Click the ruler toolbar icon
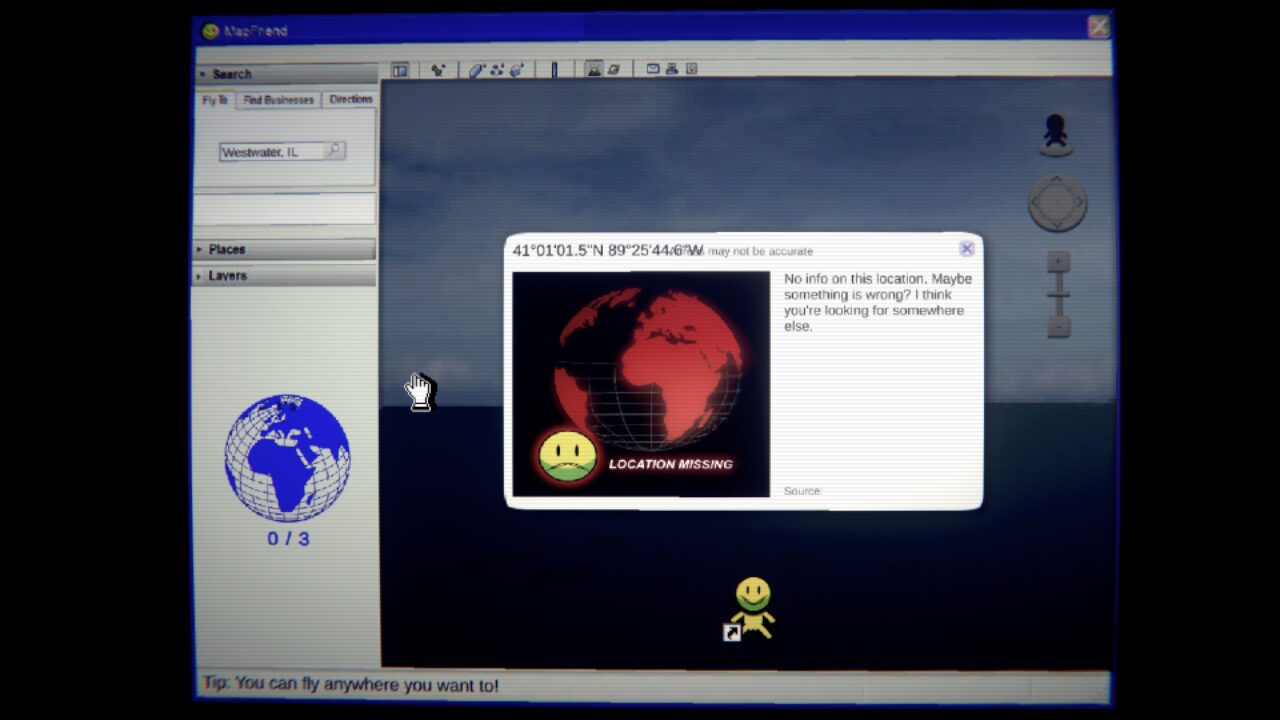The image size is (1280, 720). pos(554,70)
